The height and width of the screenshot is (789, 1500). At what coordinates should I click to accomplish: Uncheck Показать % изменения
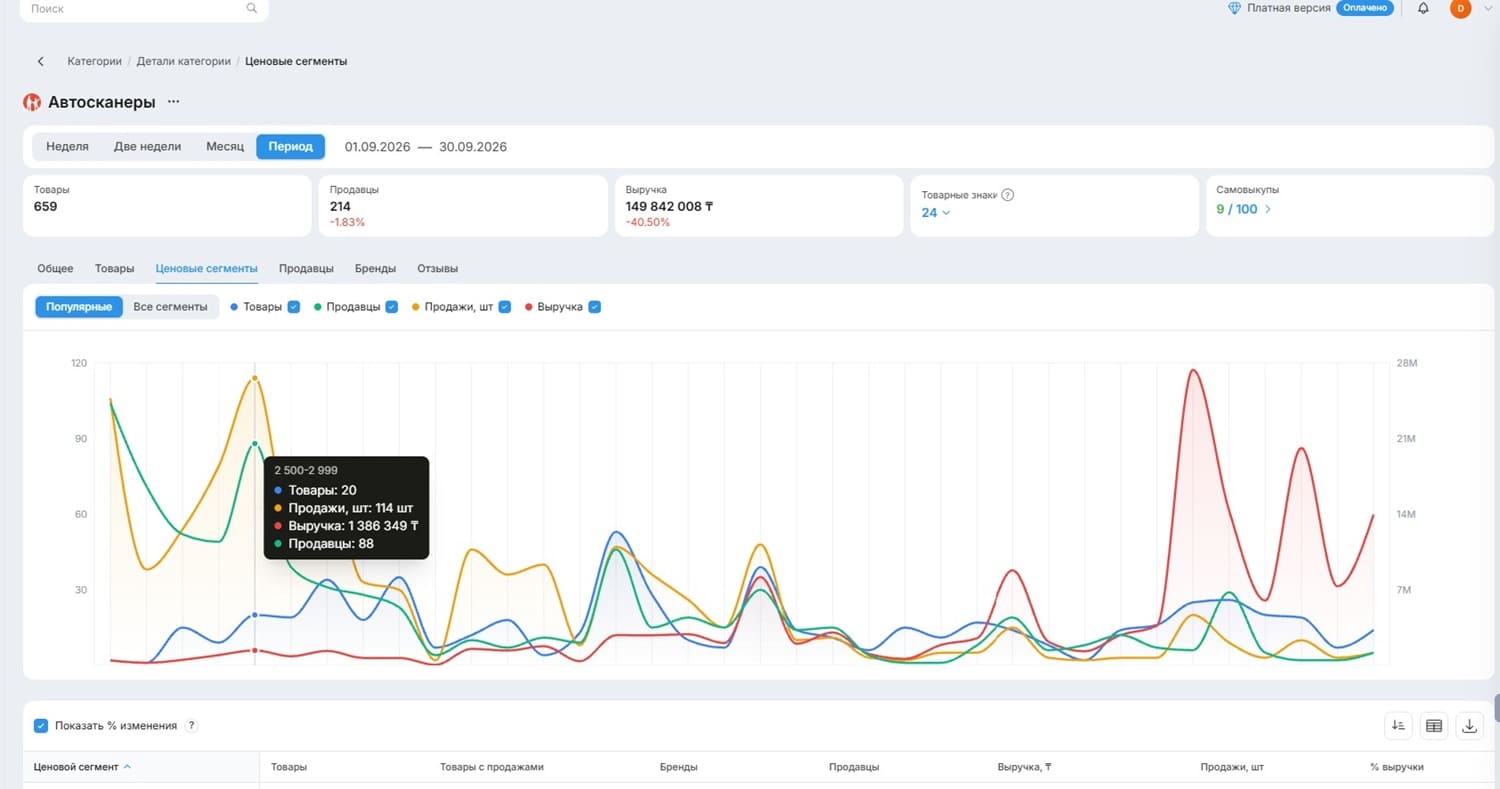tap(41, 726)
